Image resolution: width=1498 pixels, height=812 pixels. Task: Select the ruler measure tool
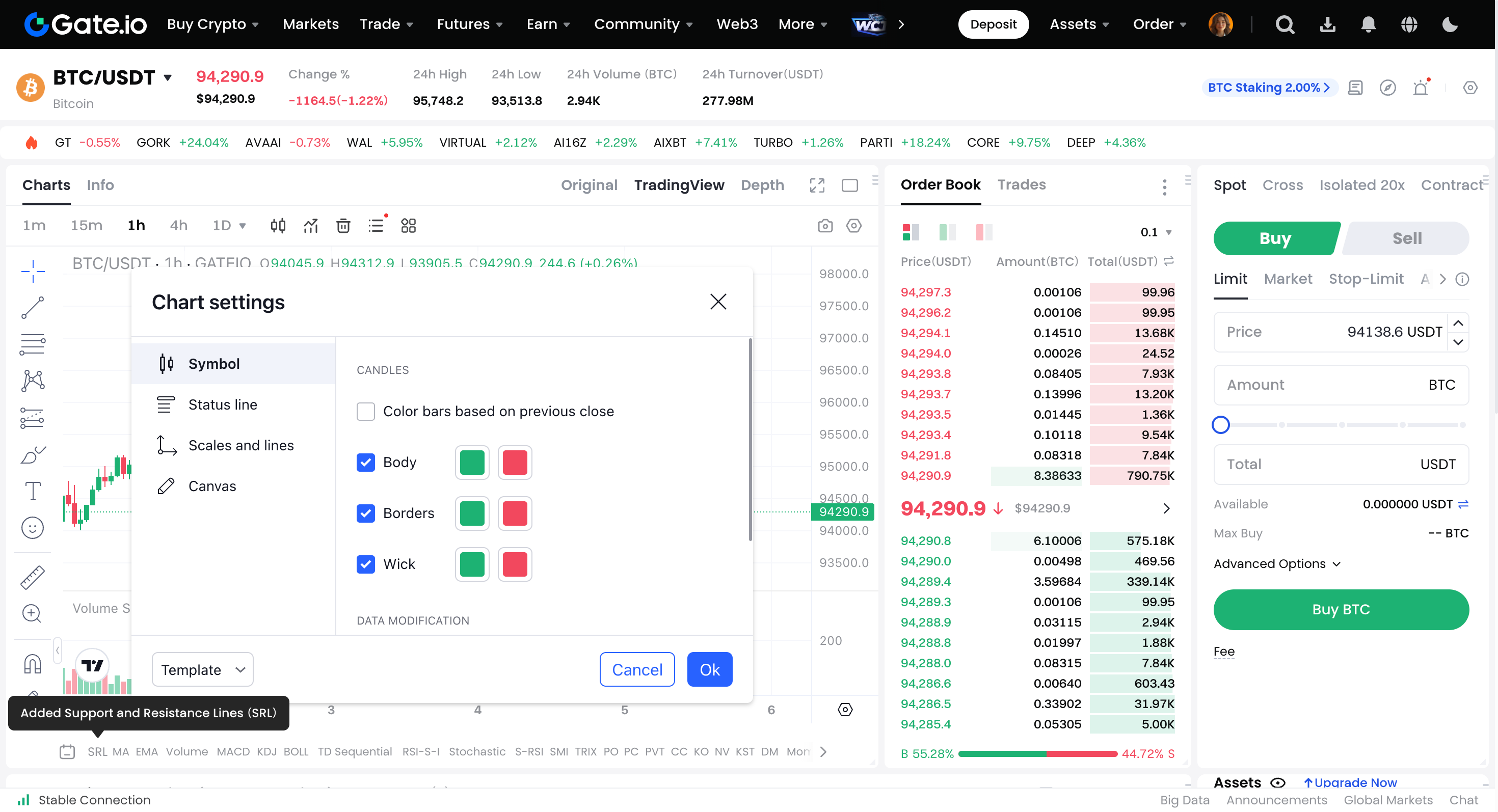tap(33, 577)
